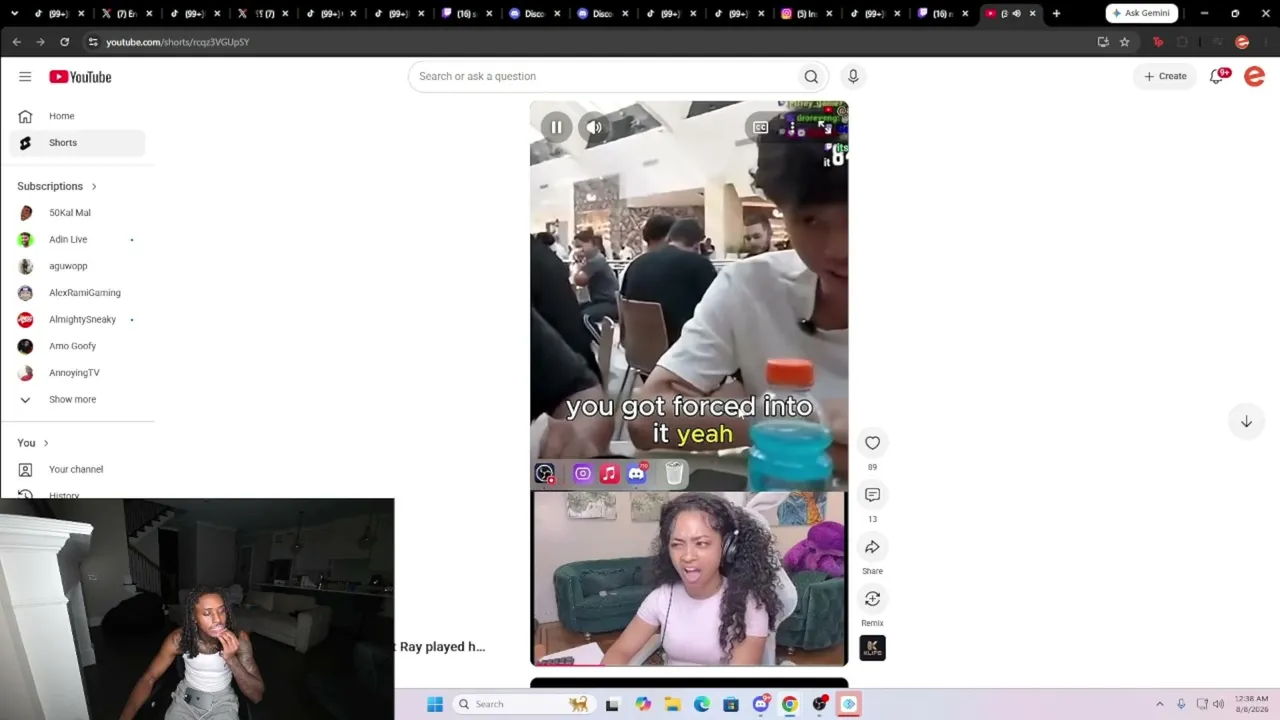Open the comments on this Short
The height and width of the screenshot is (720, 1280).
872,495
